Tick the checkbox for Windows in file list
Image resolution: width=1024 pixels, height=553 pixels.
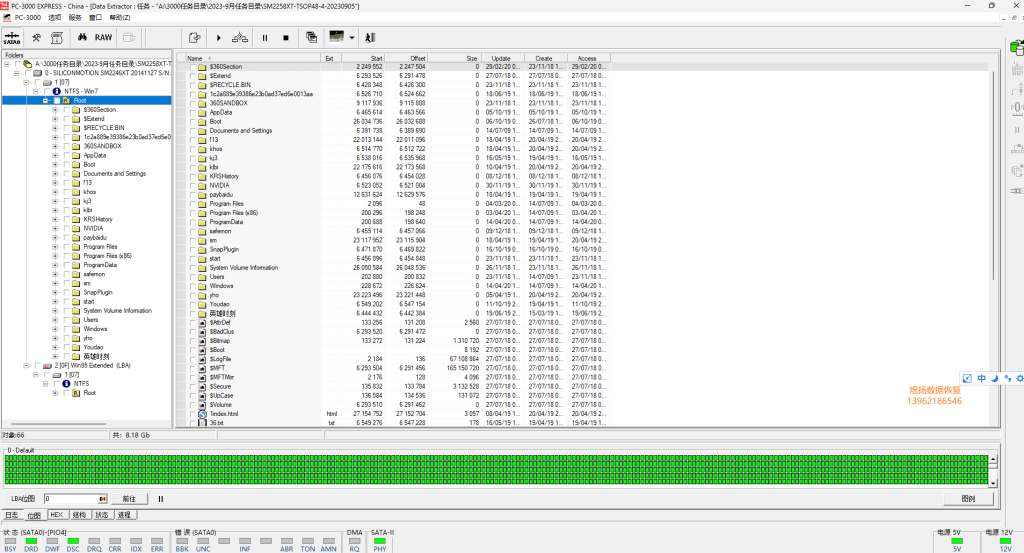[193, 286]
